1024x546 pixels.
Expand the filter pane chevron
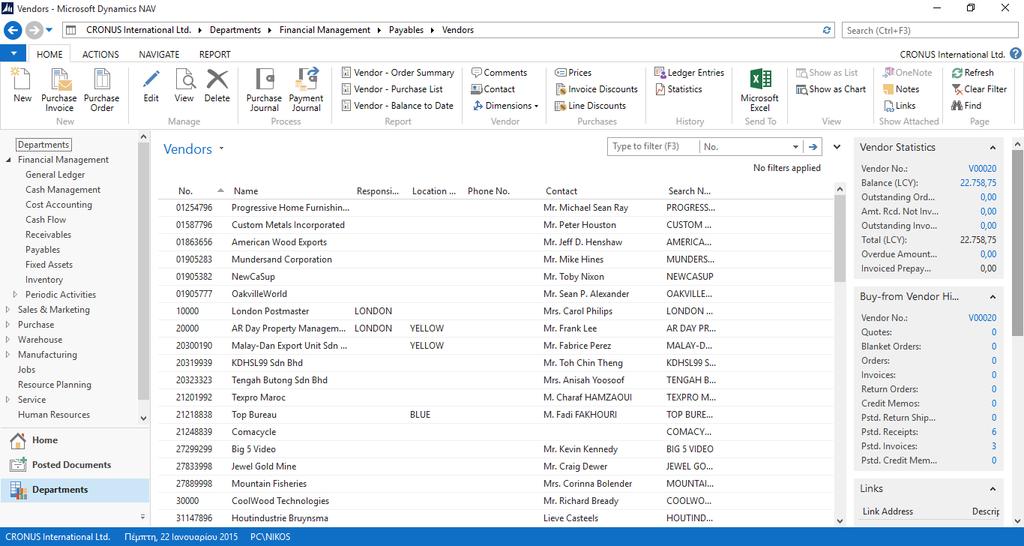(x=837, y=147)
